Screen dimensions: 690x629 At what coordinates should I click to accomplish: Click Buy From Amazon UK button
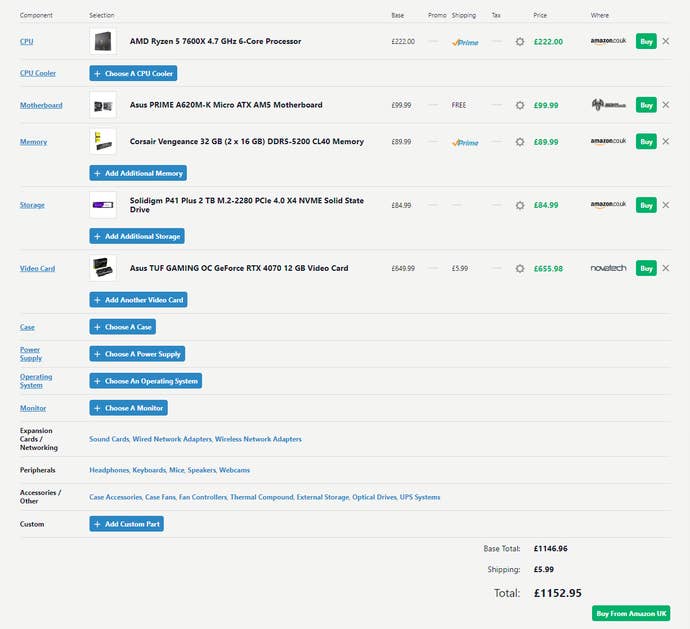631,613
